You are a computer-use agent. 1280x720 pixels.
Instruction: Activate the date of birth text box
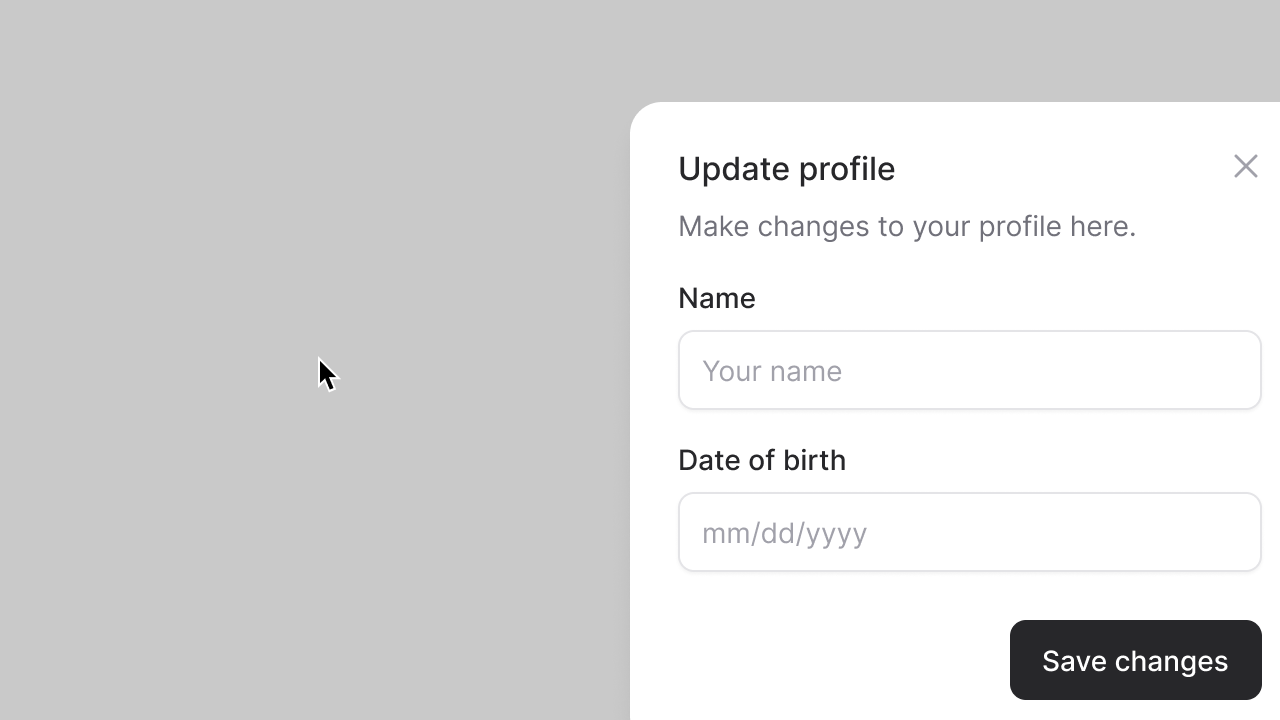pyautogui.click(x=970, y=531)
